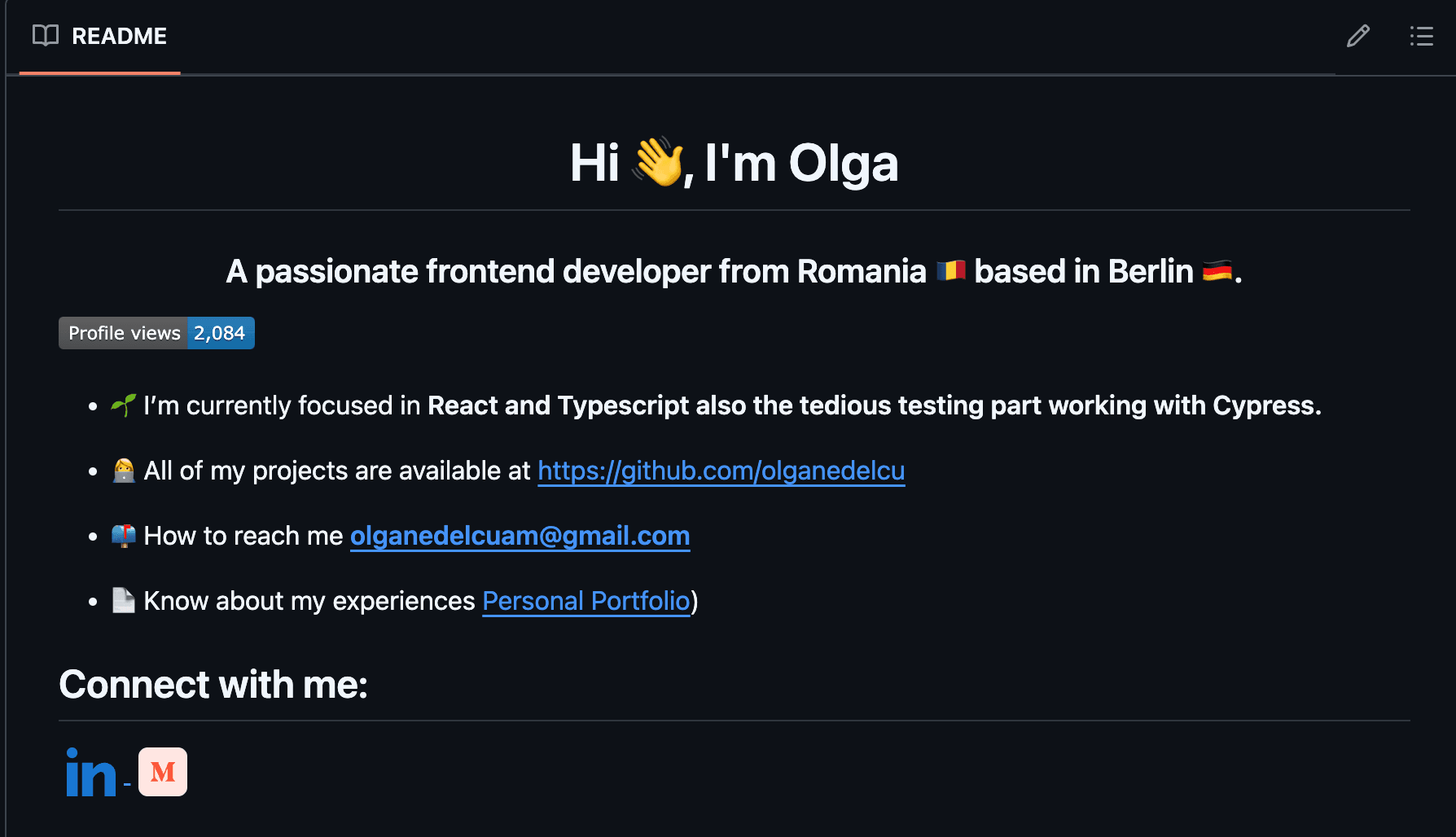Click the book icon beside README
The height and width of the screenshot is (837, 1456).
click(x=46, y=36)
